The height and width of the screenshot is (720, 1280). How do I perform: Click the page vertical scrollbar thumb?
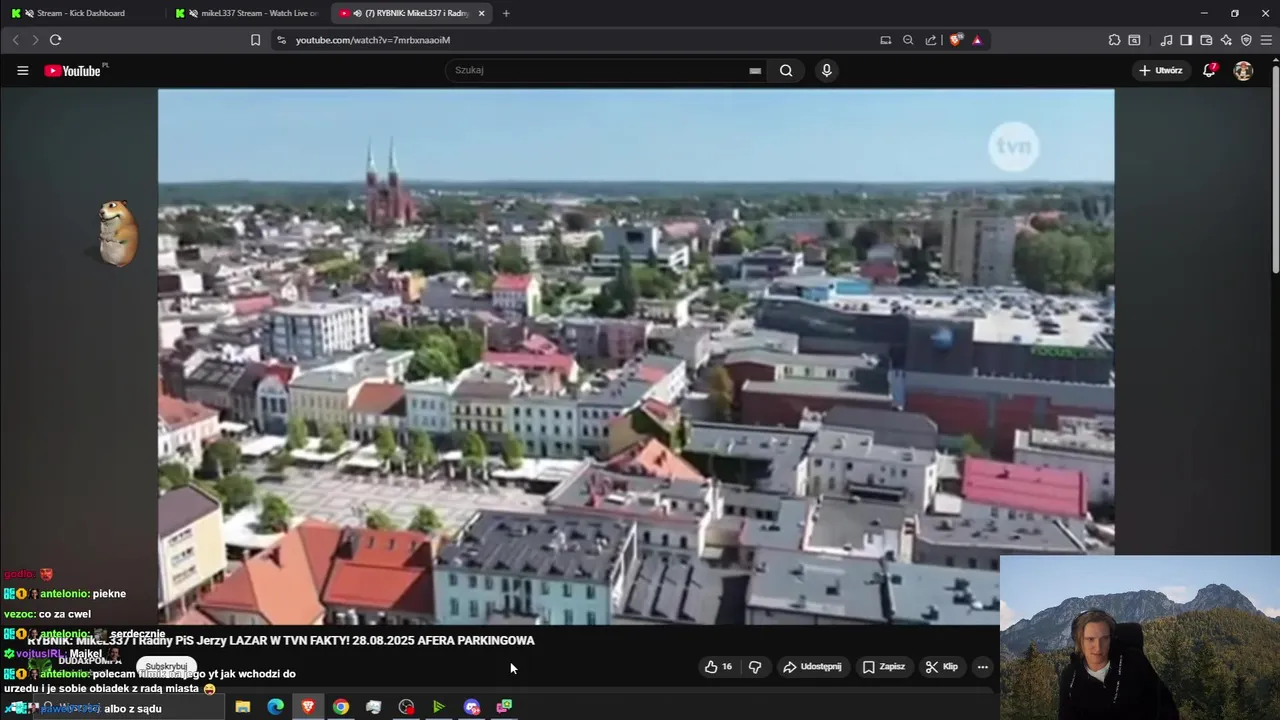[x=1275, y=170]
